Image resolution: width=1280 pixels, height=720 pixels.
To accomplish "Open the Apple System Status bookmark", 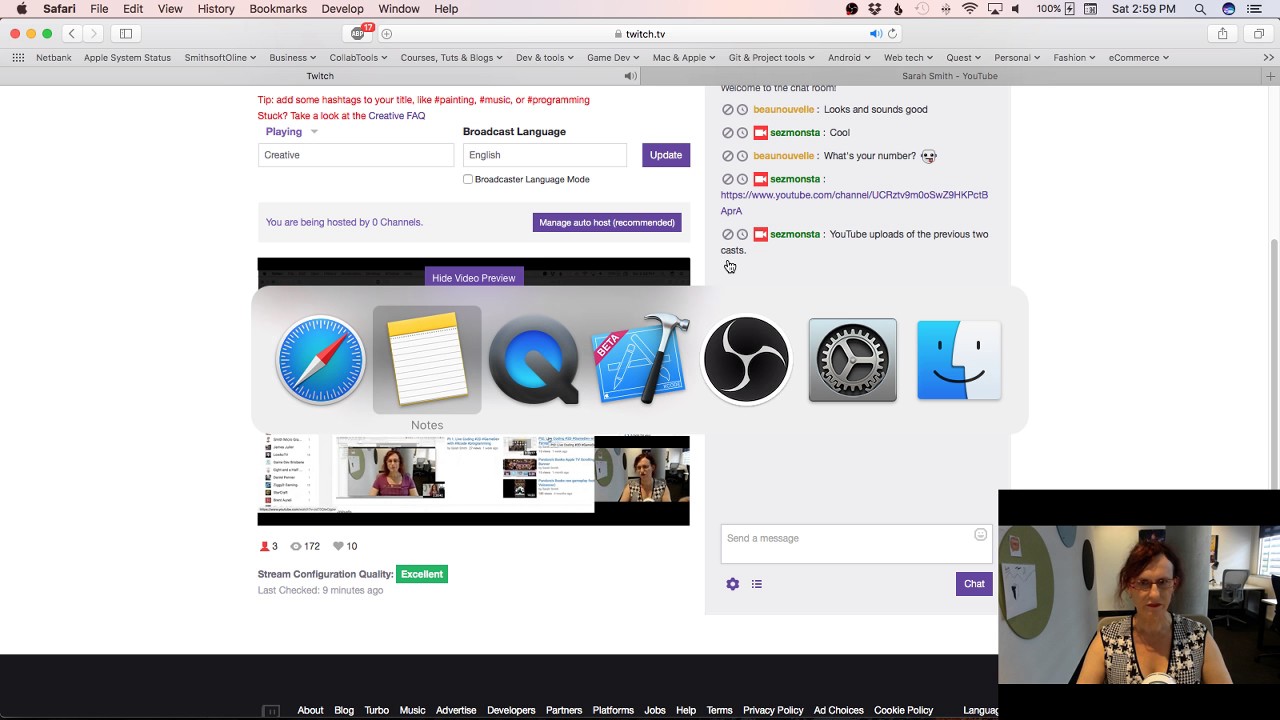I will point(127,58).
